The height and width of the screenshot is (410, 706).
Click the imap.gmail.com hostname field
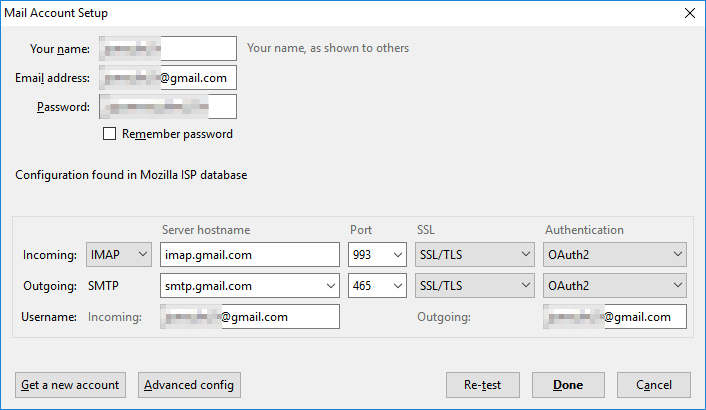point(249,255)
